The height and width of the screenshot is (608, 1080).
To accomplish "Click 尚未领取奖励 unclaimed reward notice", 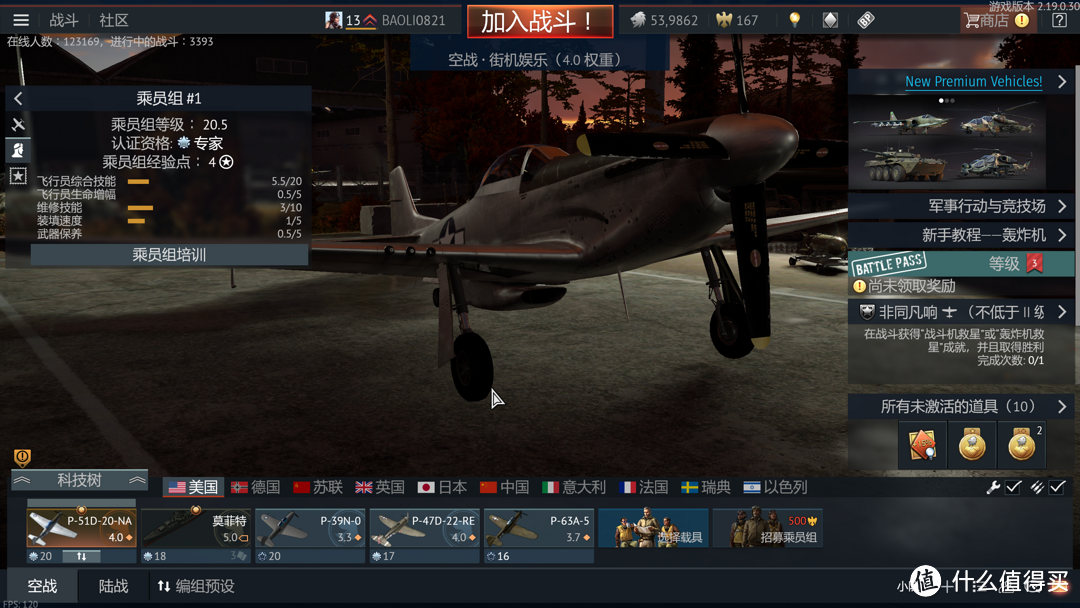I will click(x=904, y=286).
